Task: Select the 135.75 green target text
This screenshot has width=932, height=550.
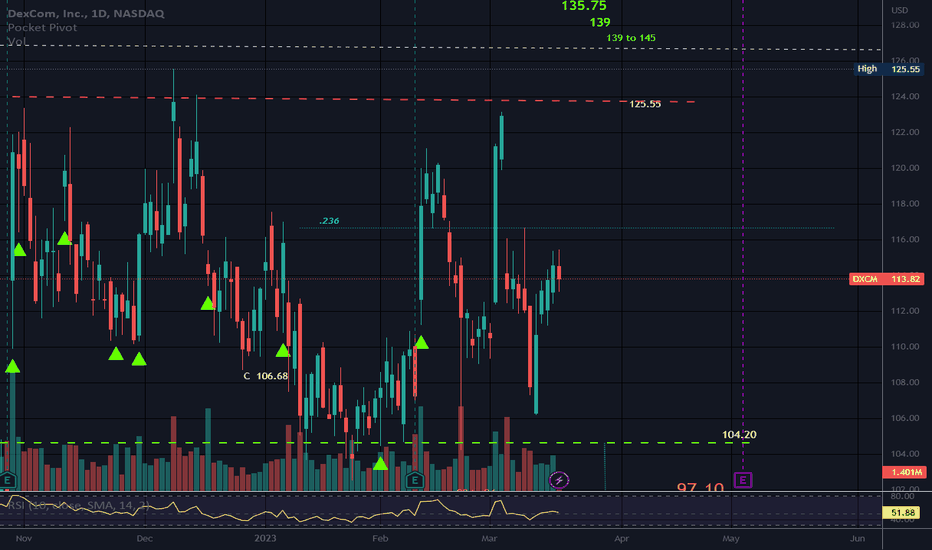Action: click(584, 6)
